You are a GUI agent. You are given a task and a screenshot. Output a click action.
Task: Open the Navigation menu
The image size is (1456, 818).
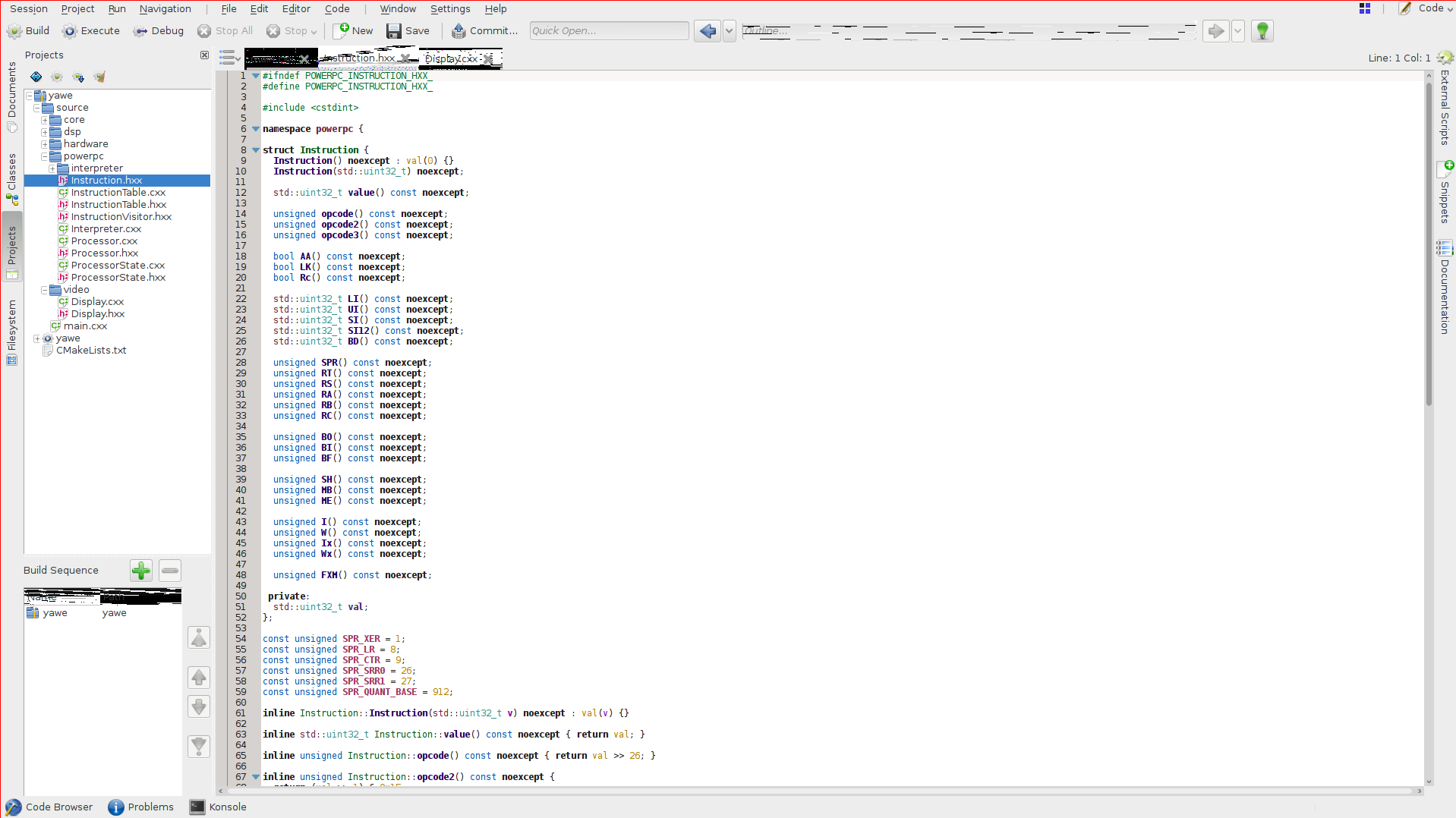pos(165,9)
